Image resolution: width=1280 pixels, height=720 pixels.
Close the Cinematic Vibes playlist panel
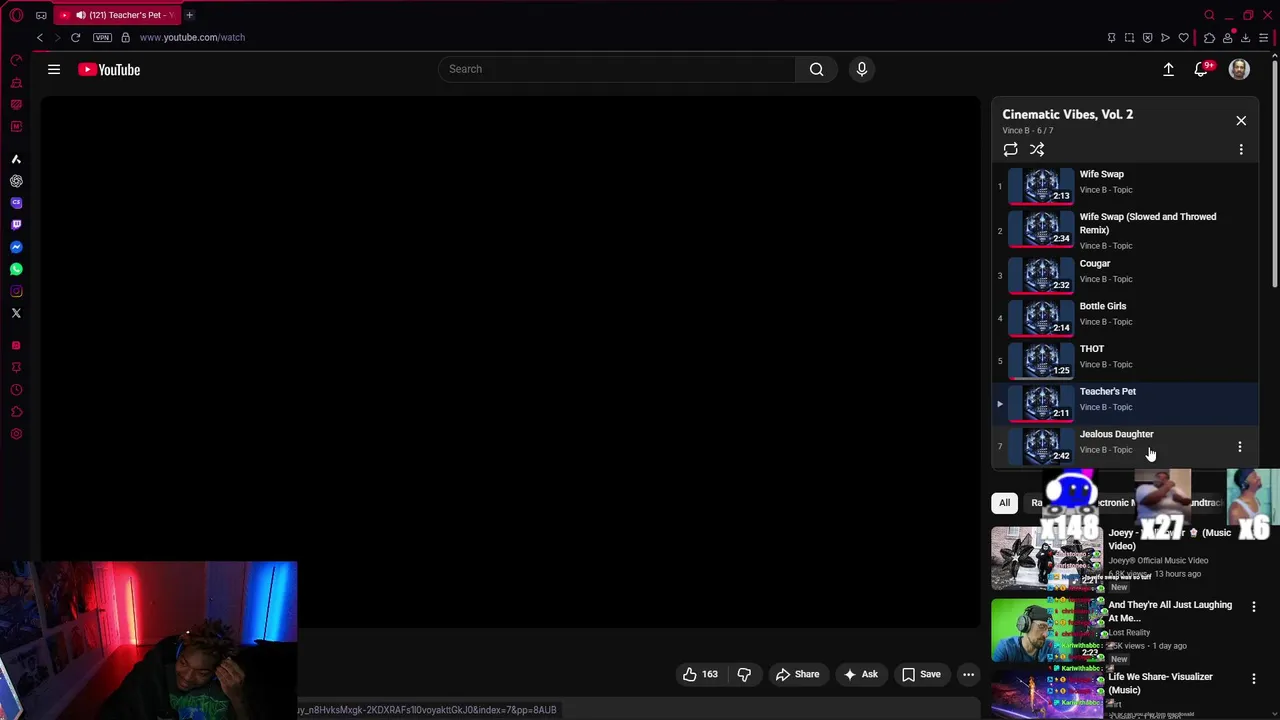click(x=1241, y=120)
